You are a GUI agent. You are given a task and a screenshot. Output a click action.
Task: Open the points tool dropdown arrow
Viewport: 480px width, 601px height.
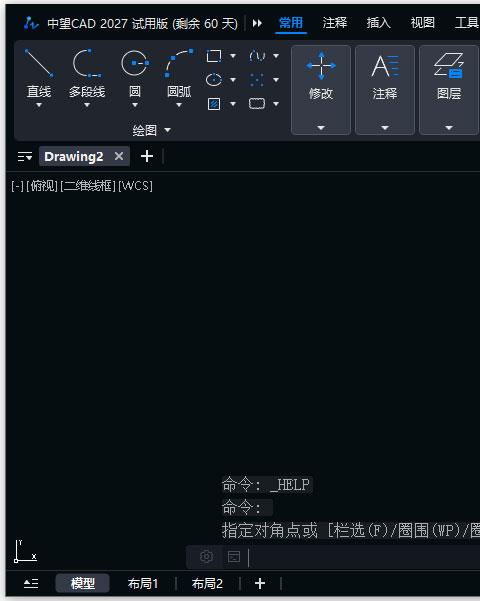(x=276, y=80)
